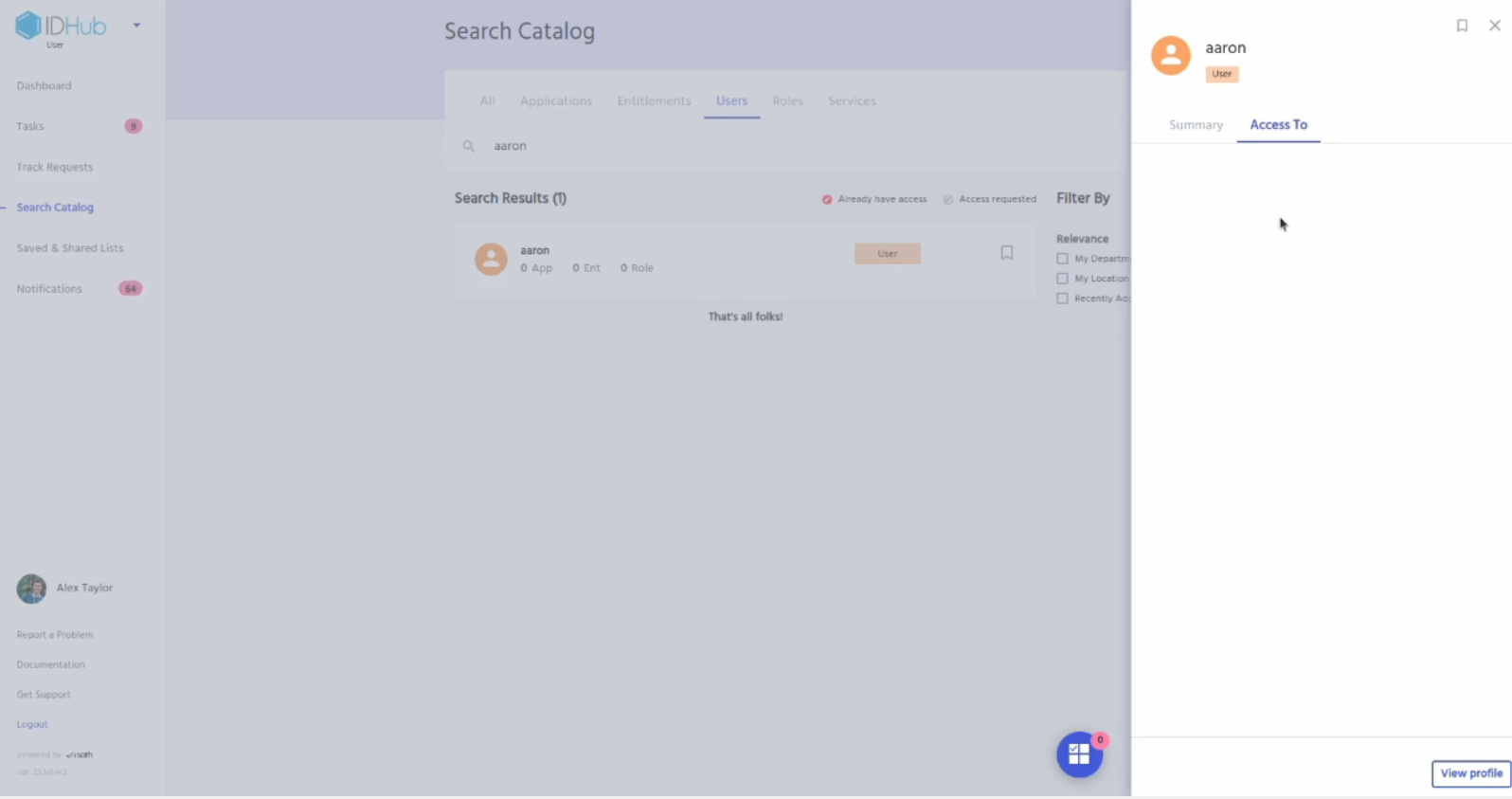Screen dimensions: 1512x799
Task: Open Notifications from the sidebar
Action: (x=49, y=289)
